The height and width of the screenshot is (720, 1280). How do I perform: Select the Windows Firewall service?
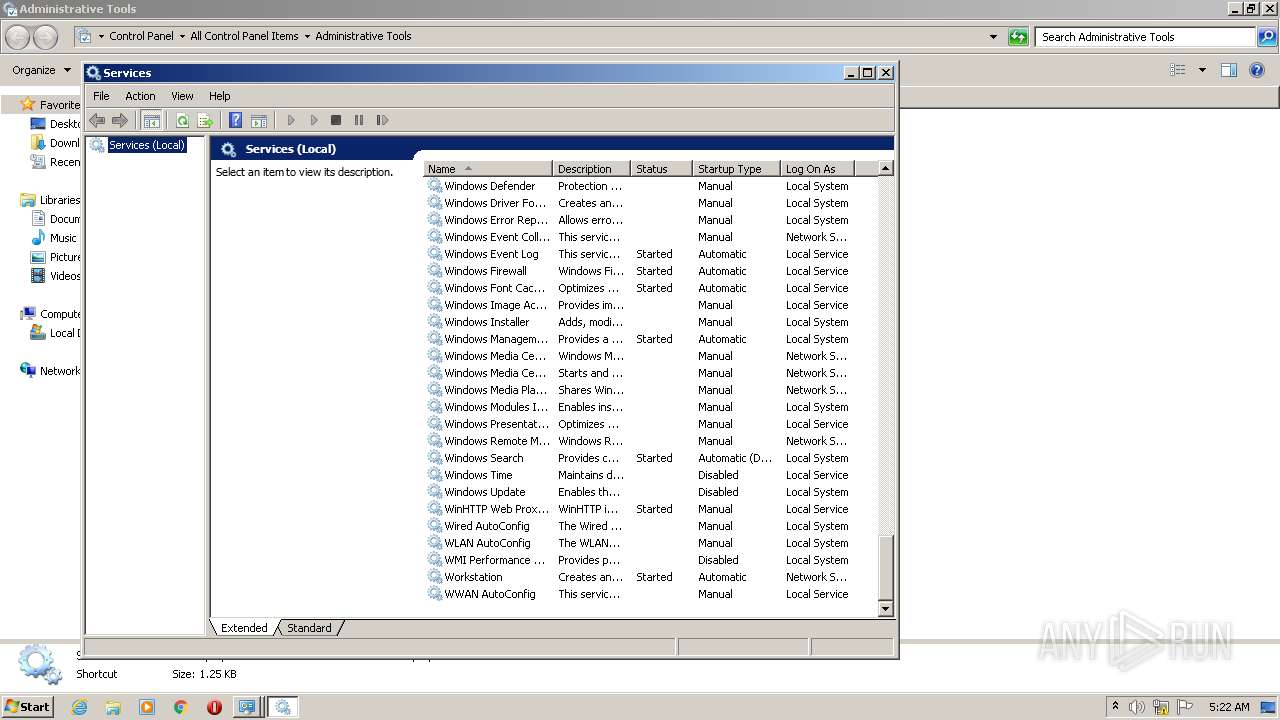[x=650, y=271]
